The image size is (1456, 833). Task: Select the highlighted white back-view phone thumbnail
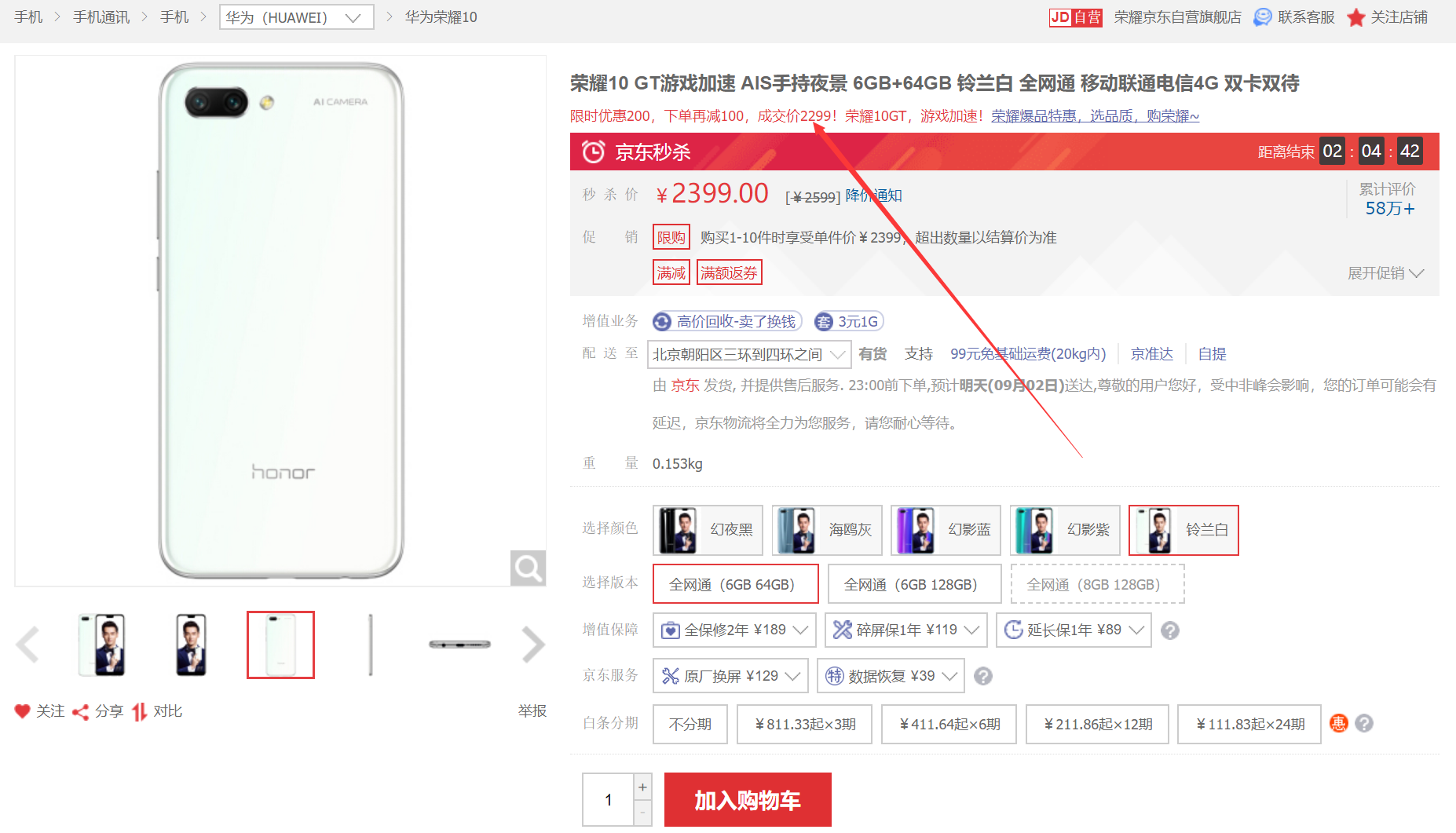tap(280, 645)
